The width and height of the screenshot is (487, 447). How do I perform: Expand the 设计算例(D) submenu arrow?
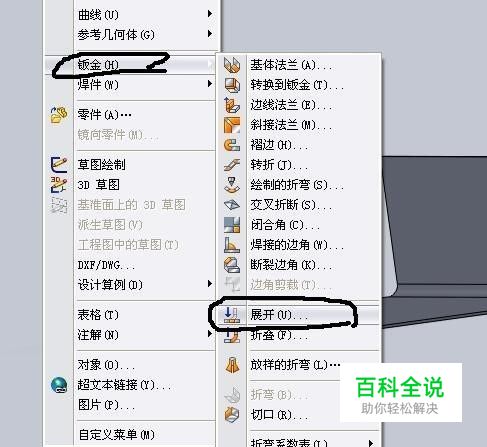coord(210,284)
